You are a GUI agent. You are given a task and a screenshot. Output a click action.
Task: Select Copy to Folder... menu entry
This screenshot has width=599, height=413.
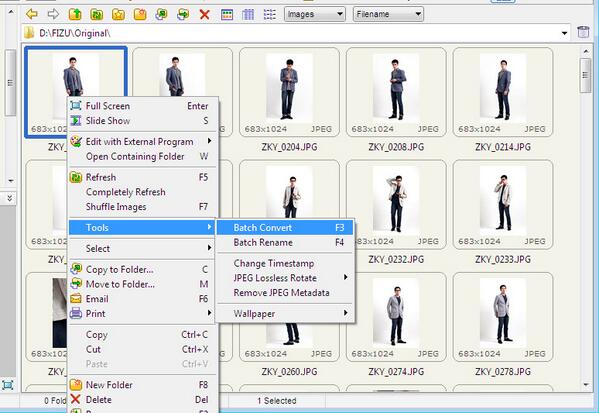point(143,269)
